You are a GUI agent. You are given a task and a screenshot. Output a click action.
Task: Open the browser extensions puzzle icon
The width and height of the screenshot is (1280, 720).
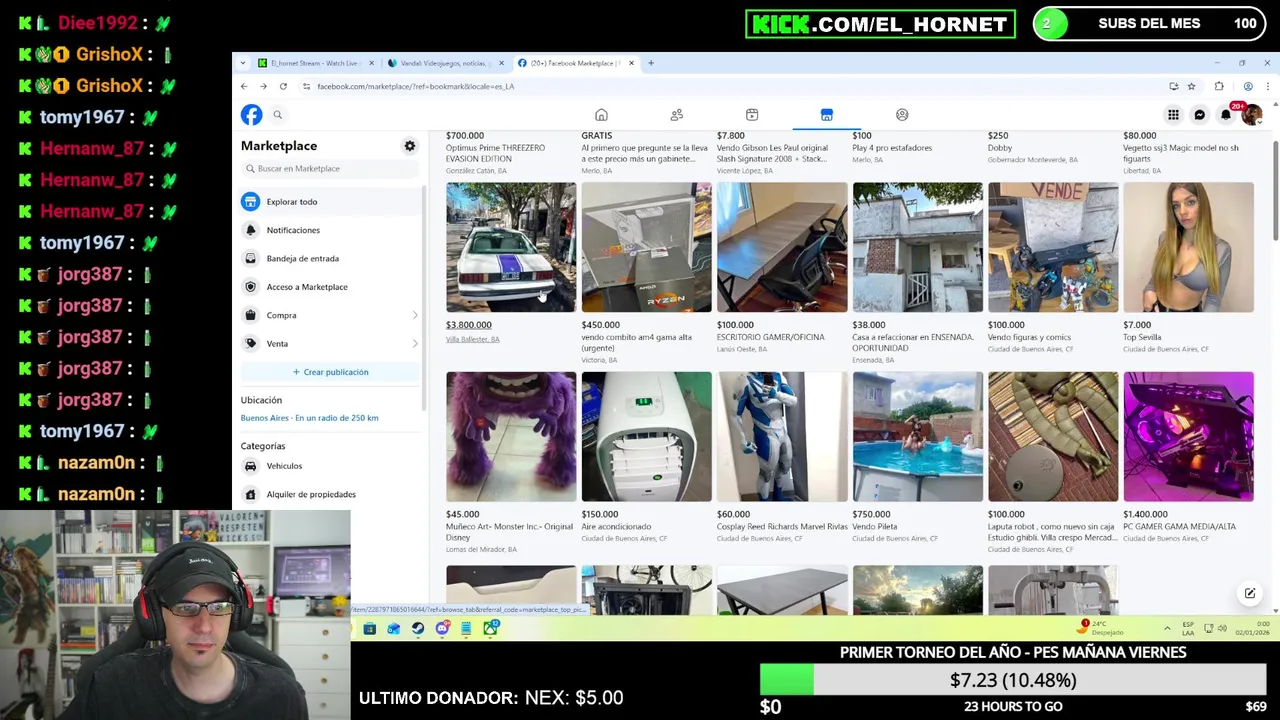(x=1219, y=87)
